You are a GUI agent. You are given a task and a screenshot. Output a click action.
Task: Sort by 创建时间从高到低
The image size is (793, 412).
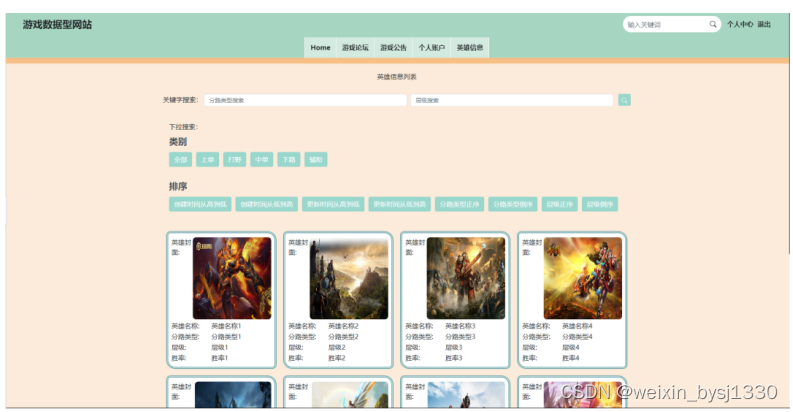click(x=200, y=204)
